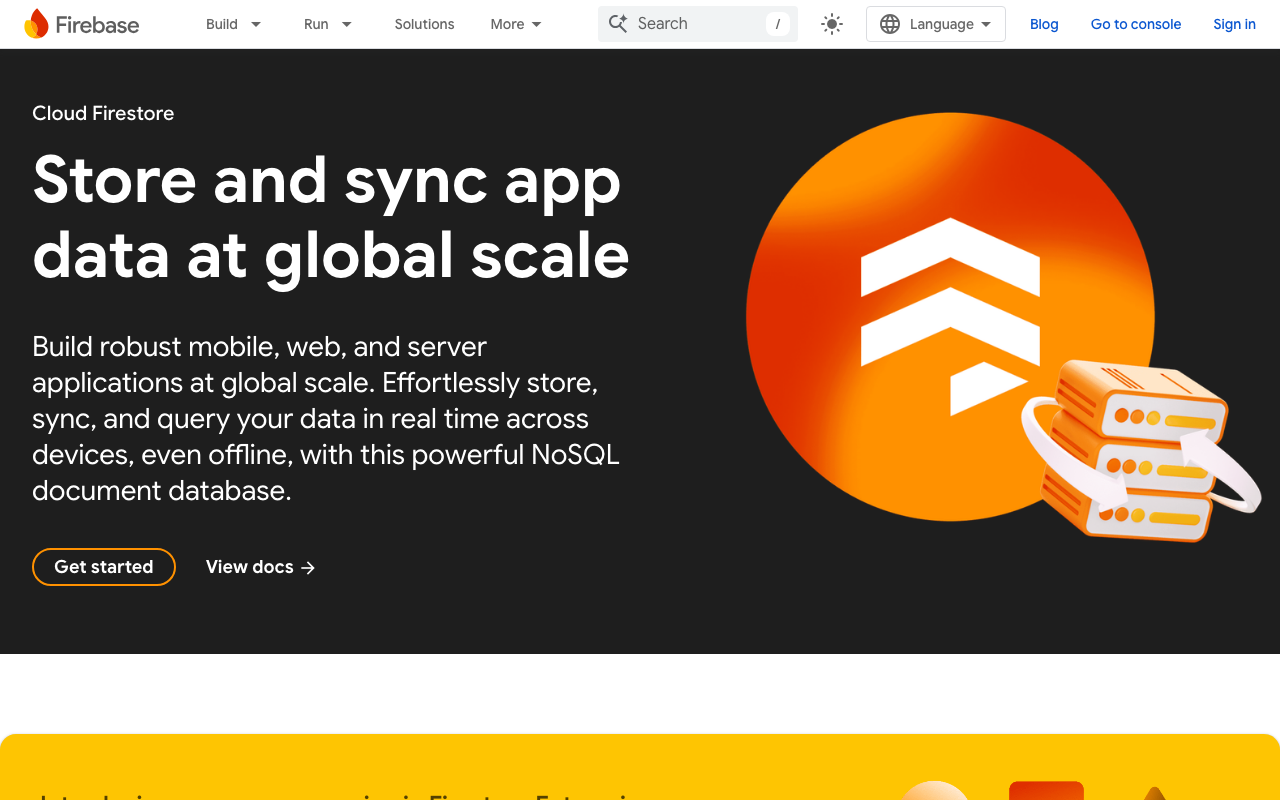Open the View docs link
1280x800 pixels.
pos(260,567)
